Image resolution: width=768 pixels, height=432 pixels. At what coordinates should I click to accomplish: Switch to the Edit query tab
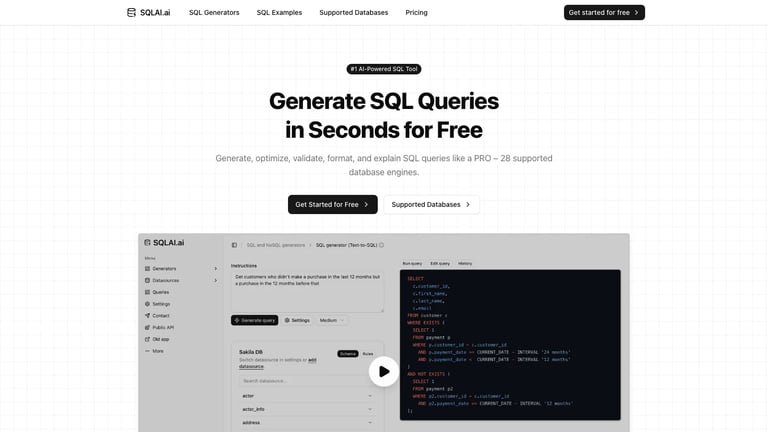pos(440,264)
